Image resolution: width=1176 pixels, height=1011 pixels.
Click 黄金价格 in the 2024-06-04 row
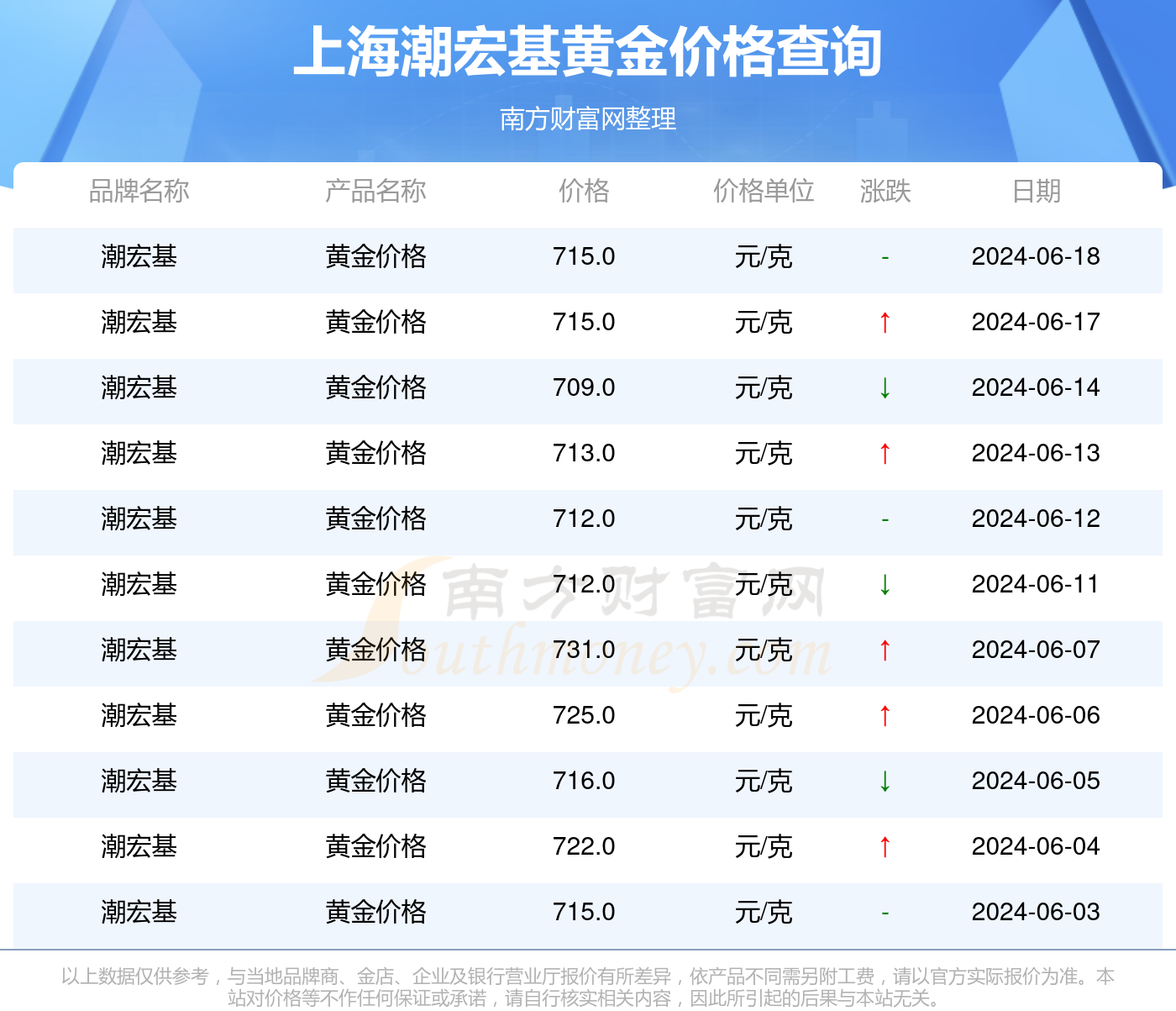(375, 846)
